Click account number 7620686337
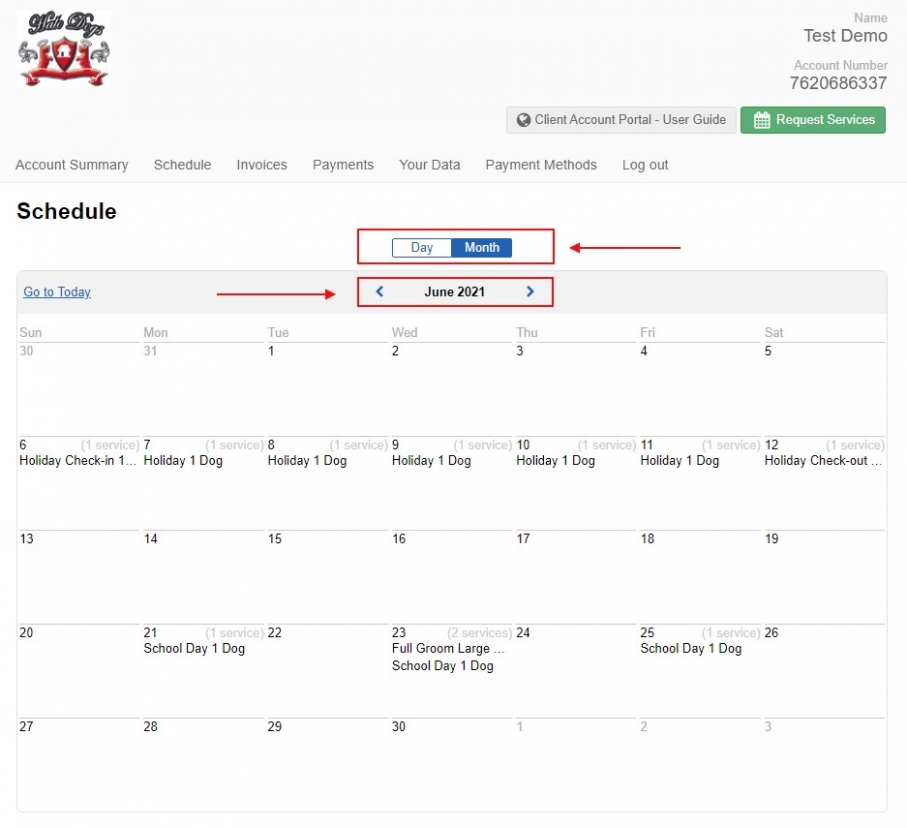 (838, 83)
